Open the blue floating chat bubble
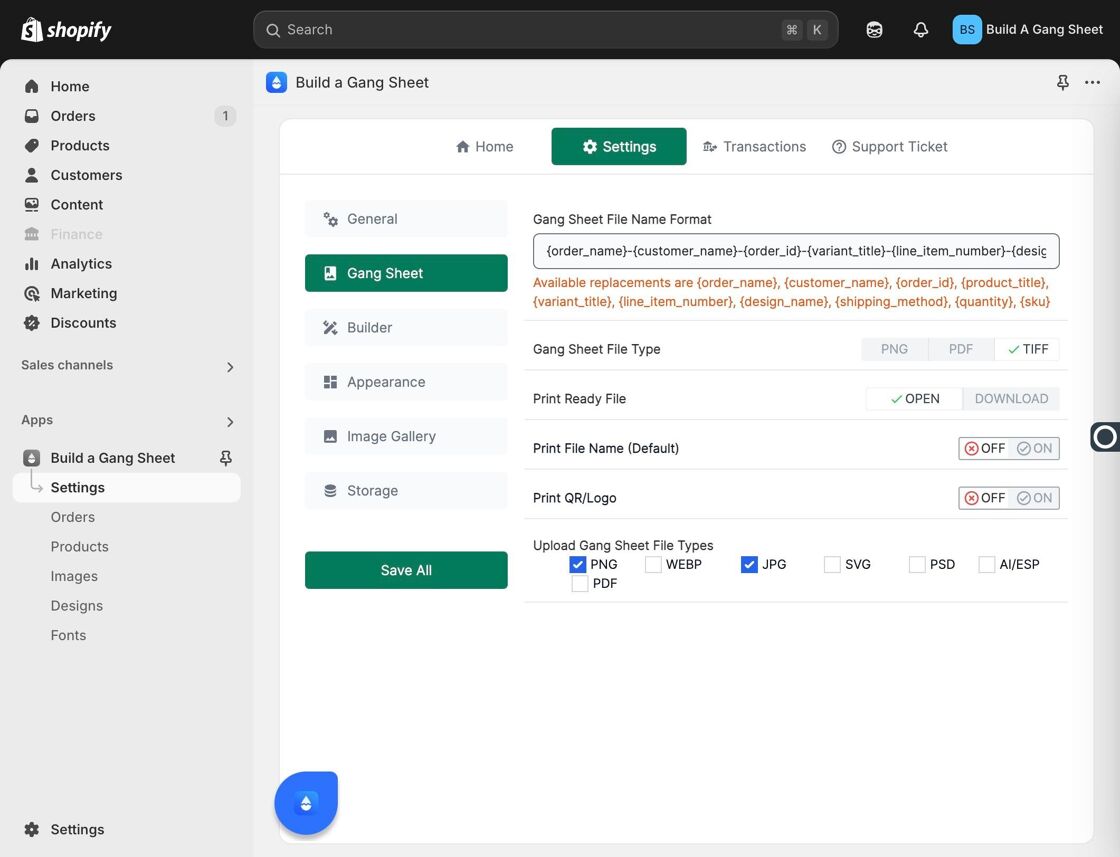The width and height of the screenshot is (1120, 857). (306, 803)
